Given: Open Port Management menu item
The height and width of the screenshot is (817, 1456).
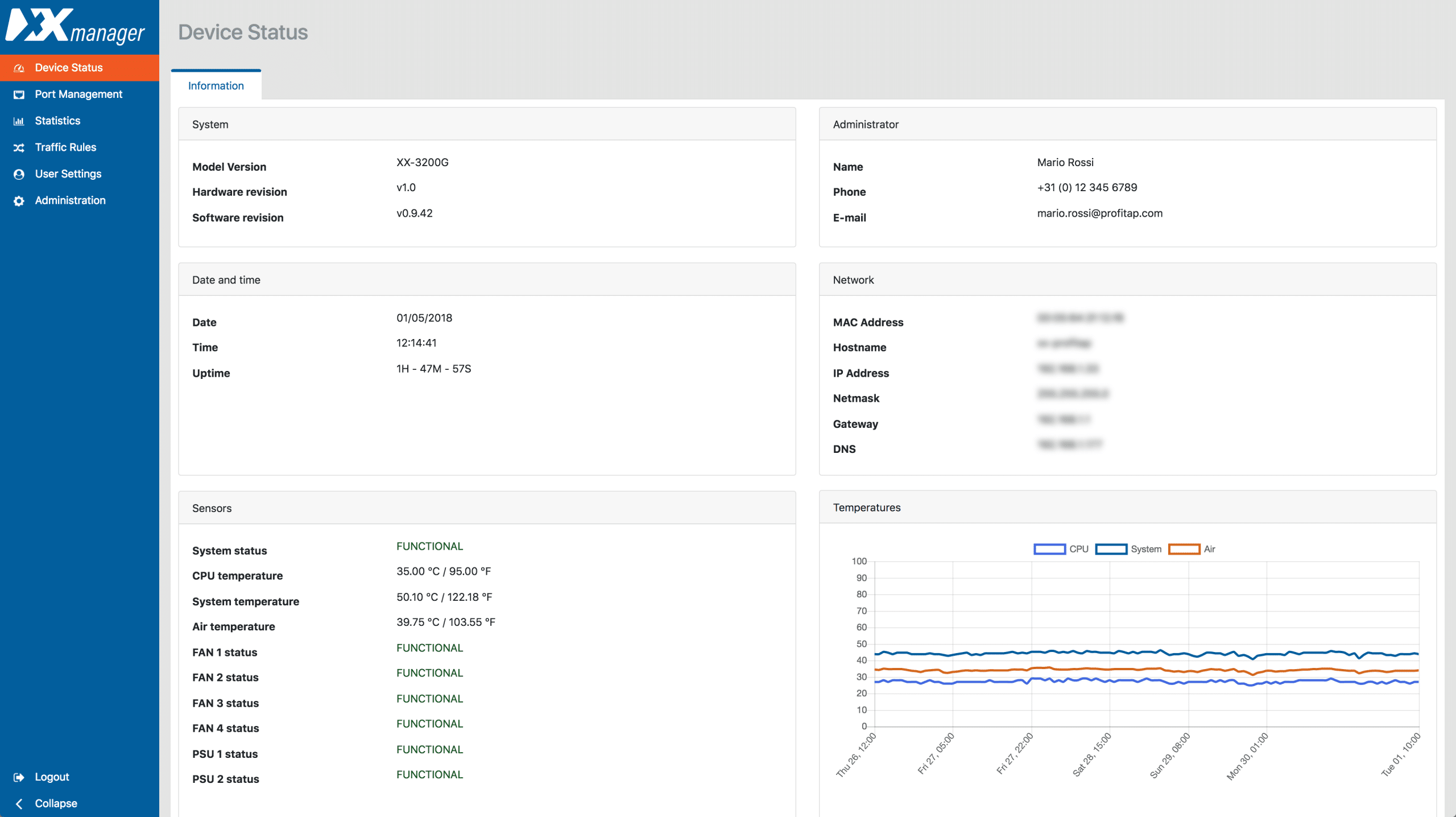Looking at the screenshot, I should pyautogui.click(x=78, y=94).
